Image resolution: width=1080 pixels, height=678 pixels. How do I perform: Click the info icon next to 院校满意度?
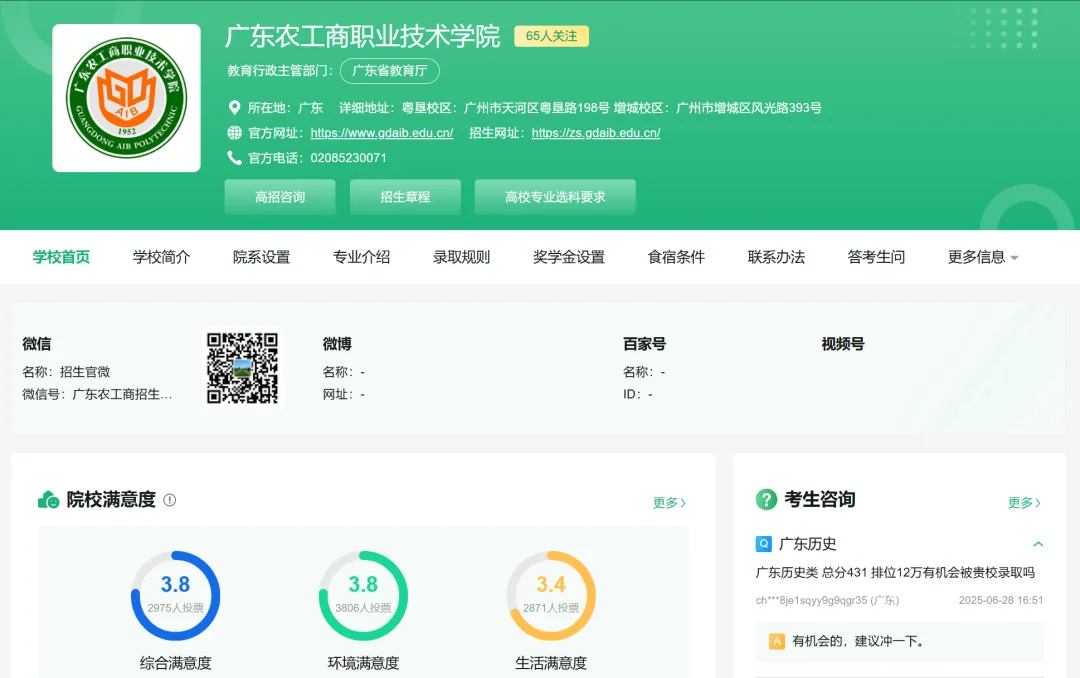pyautogui.click(x=169, y=500)
